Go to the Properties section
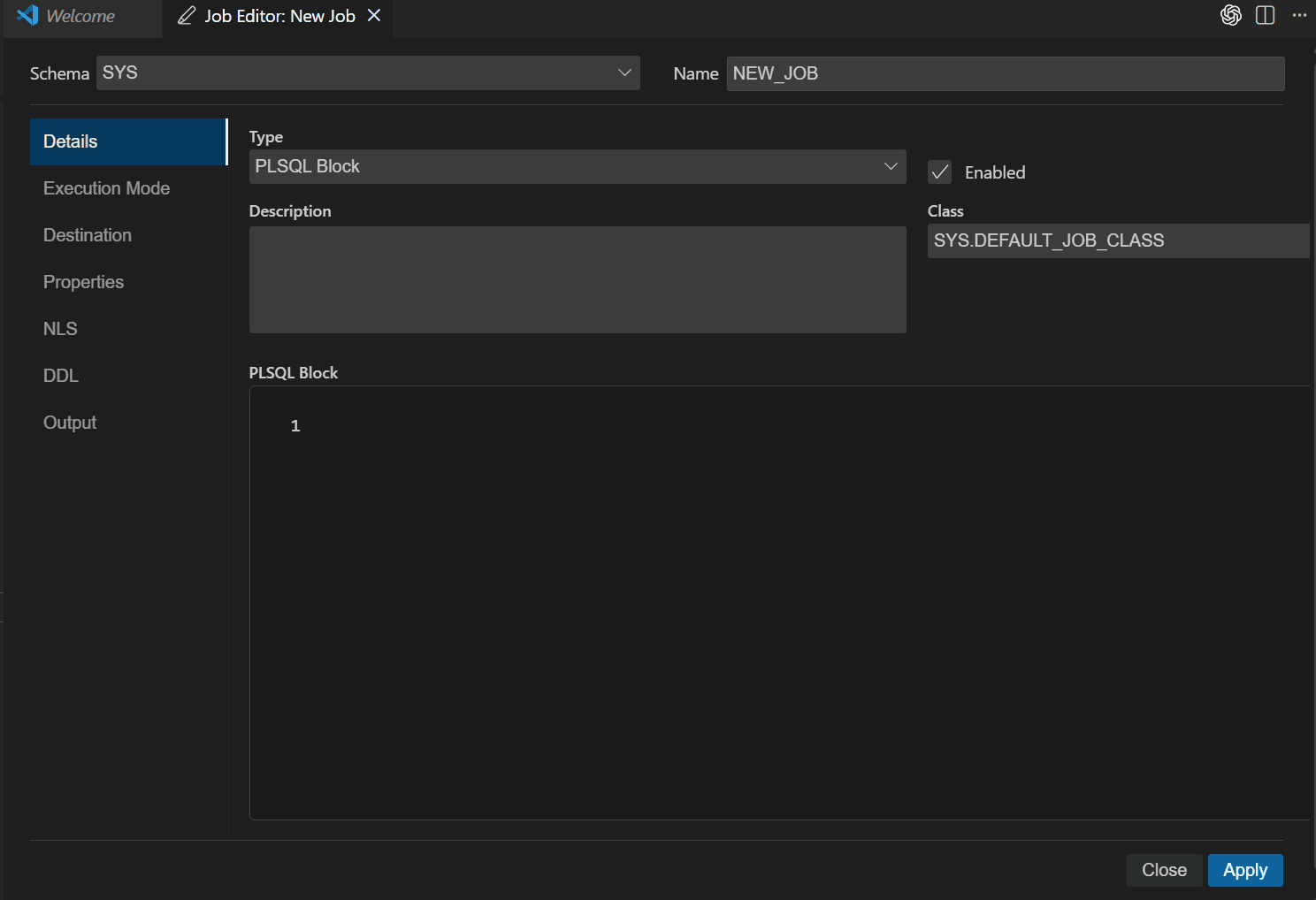Image resolution: width=1316 pixels, height=900 pixels. point(83,282)
